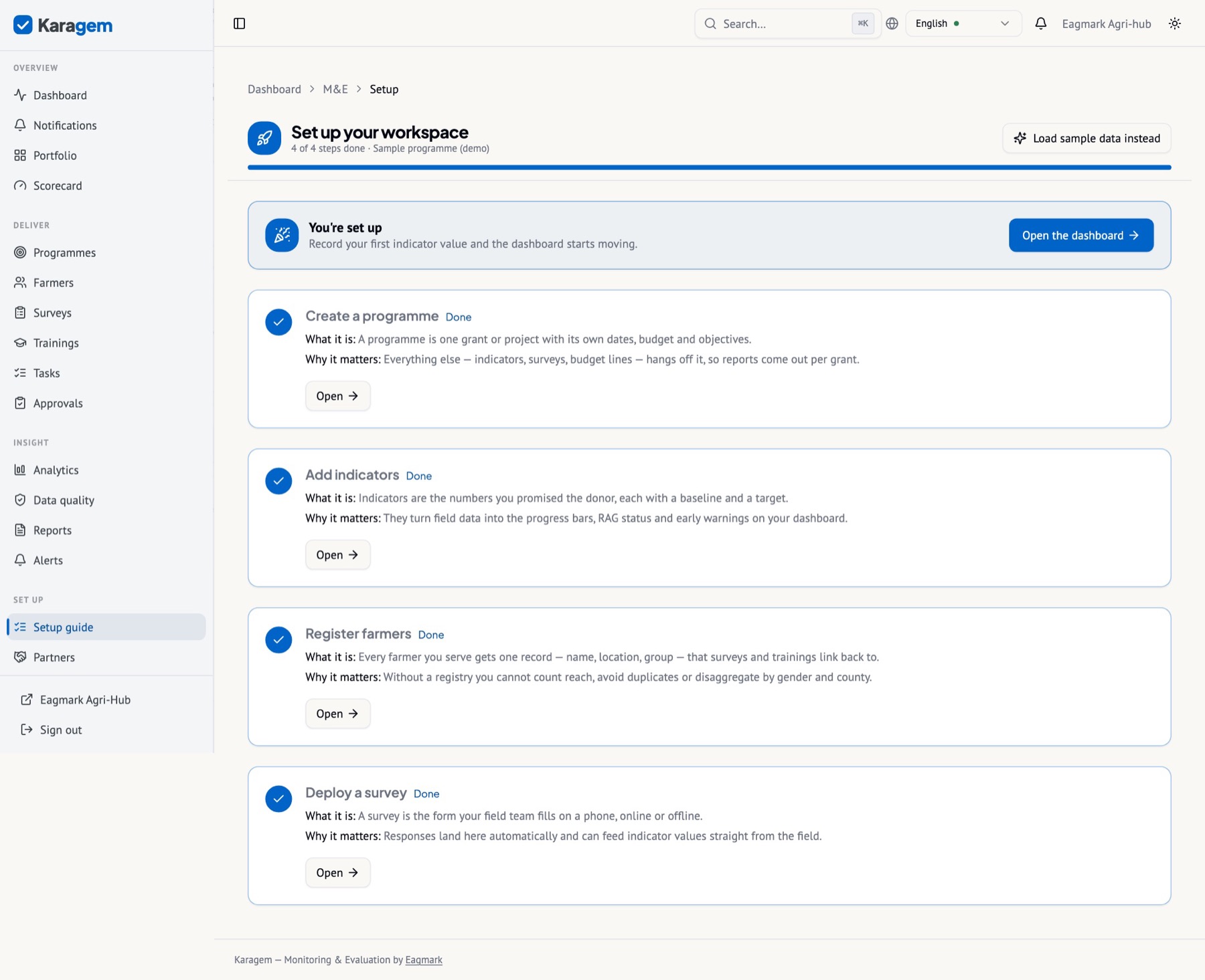Click the Add indicators checkmark
The height and width of the screenshot is (980, 1205).
[278, 481]
